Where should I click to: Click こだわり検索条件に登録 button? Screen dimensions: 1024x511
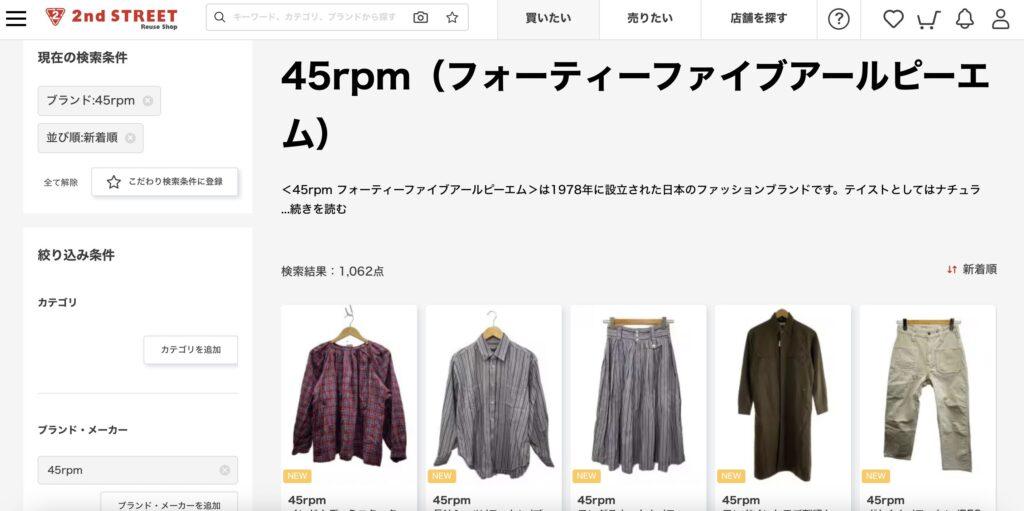coord(165,182)
